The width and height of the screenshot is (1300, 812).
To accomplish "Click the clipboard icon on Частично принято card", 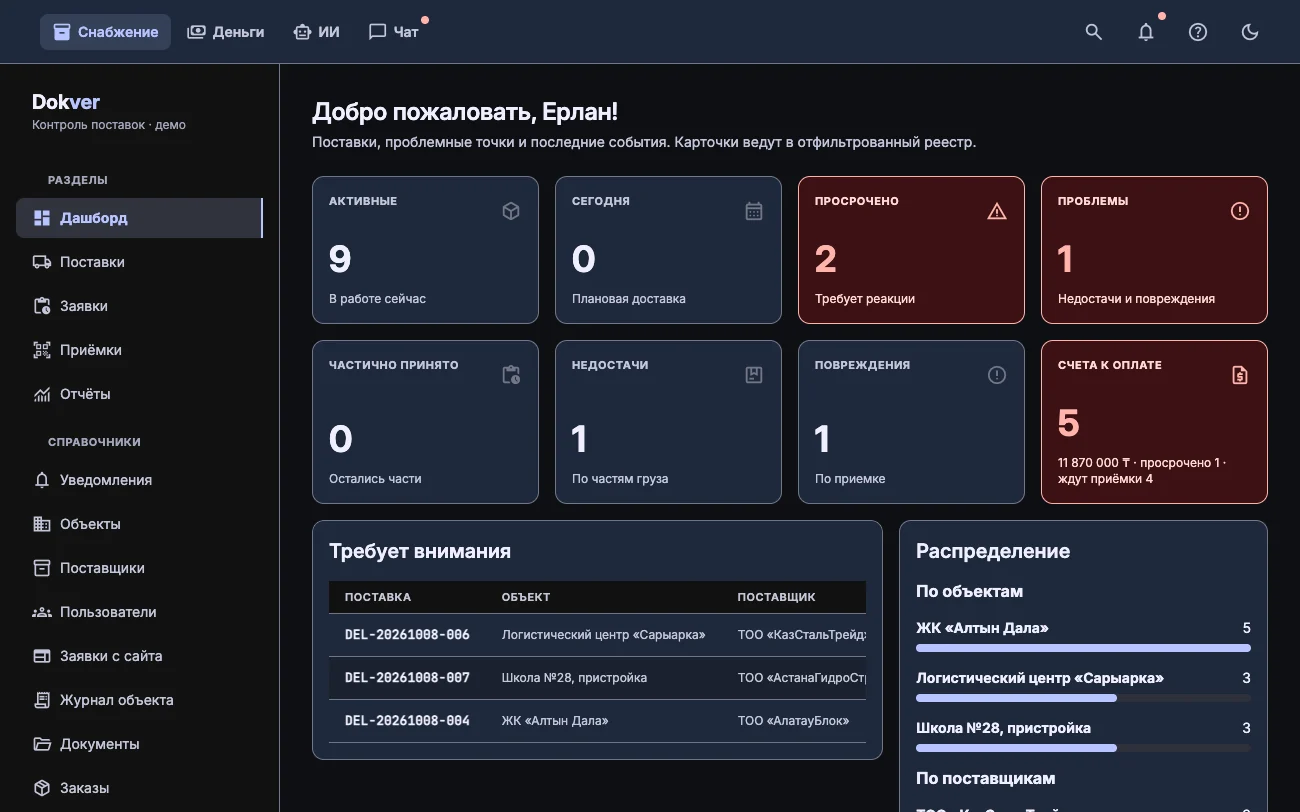I will coord(511,375).
